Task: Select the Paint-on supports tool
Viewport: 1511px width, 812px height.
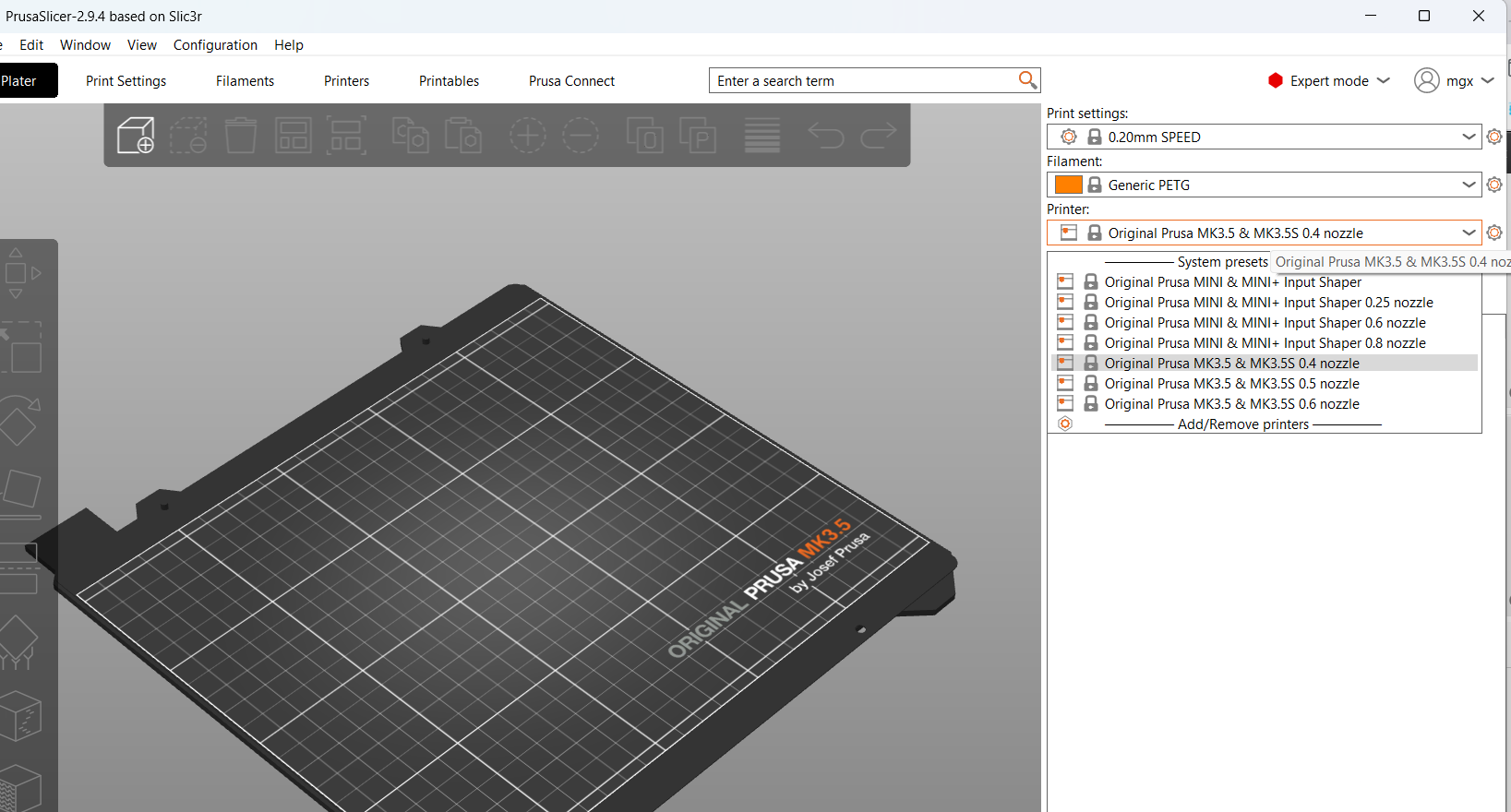Action: (x=18, y=642)
